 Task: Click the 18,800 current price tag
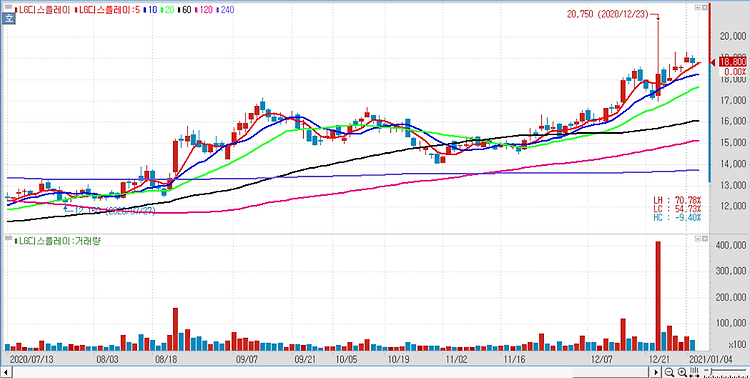732,62
